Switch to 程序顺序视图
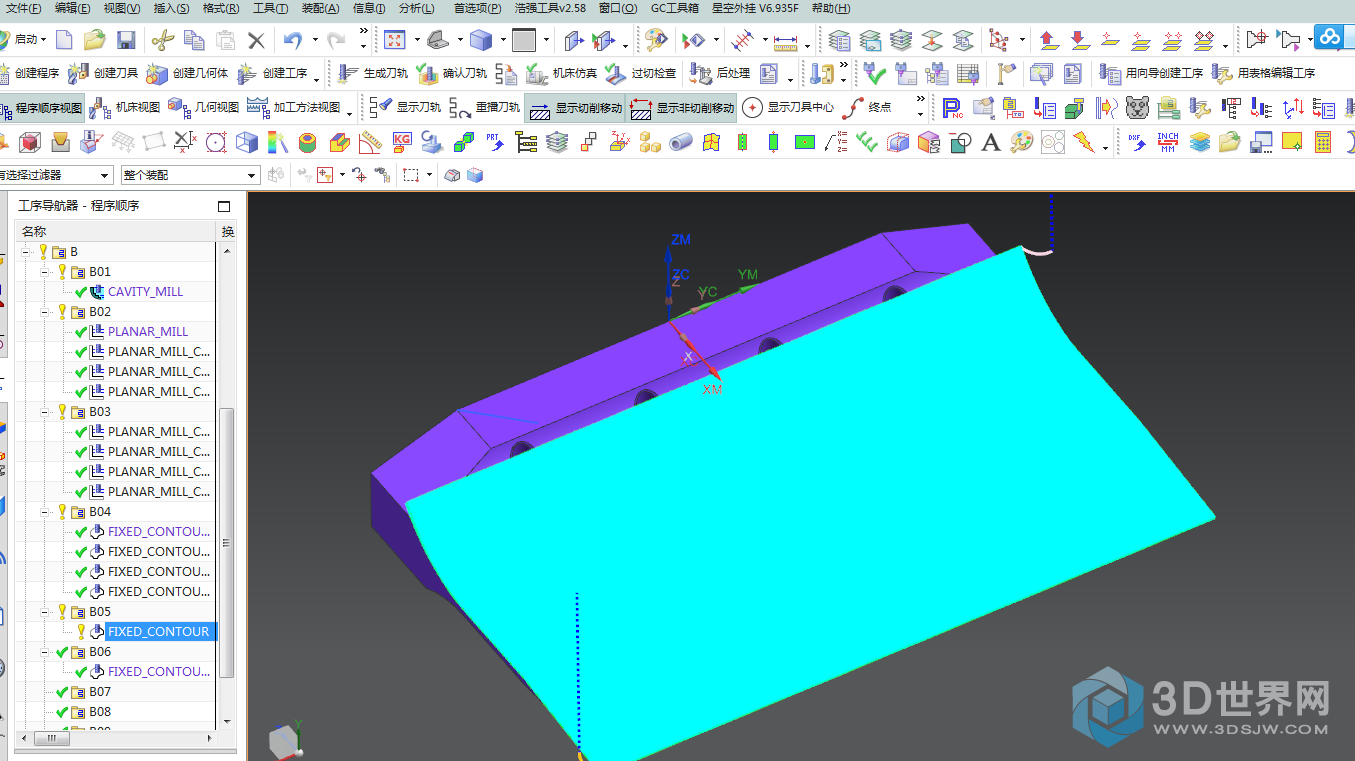 click(x=41, y=108)
